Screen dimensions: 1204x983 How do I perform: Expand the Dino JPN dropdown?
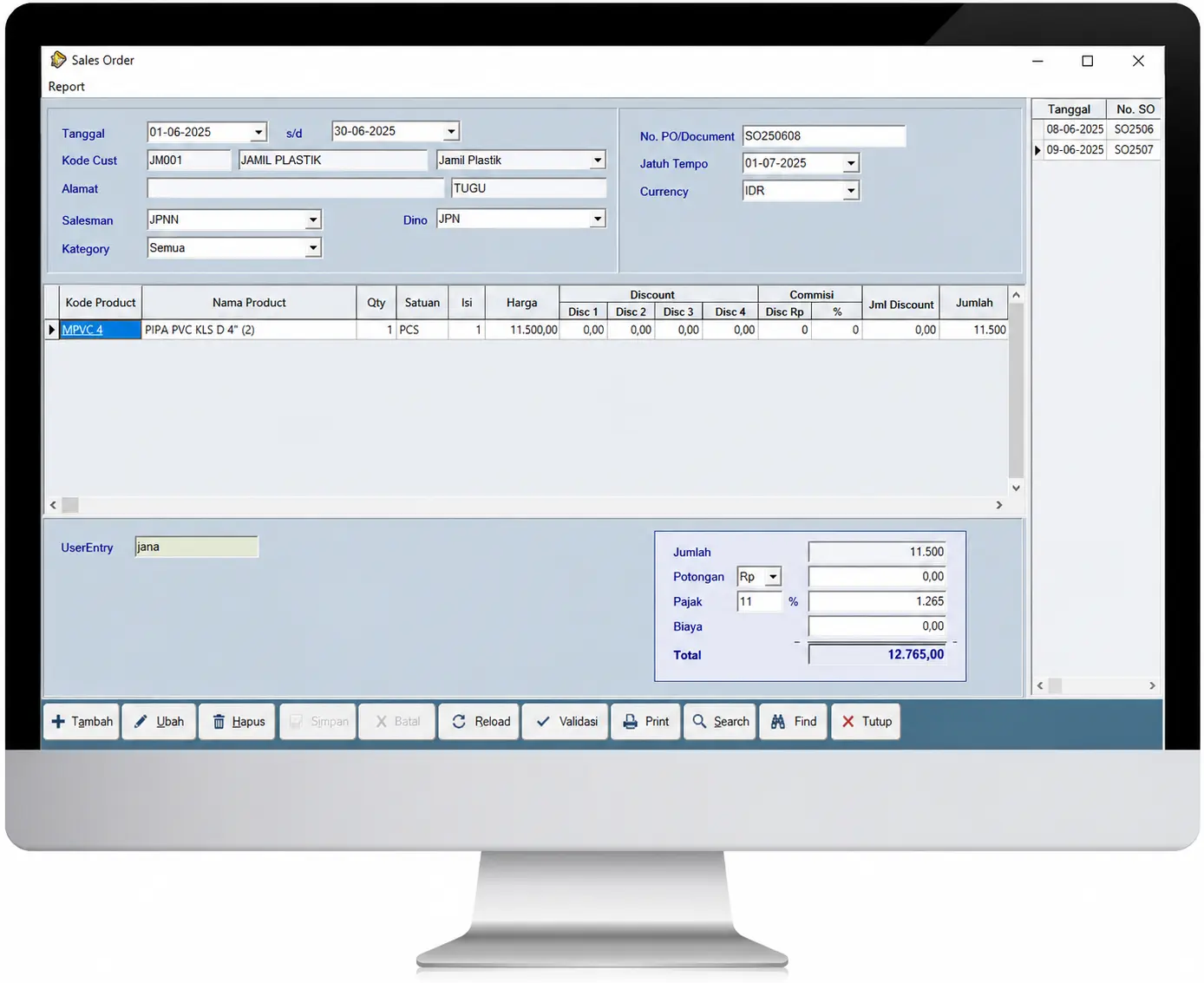point(598,219)
